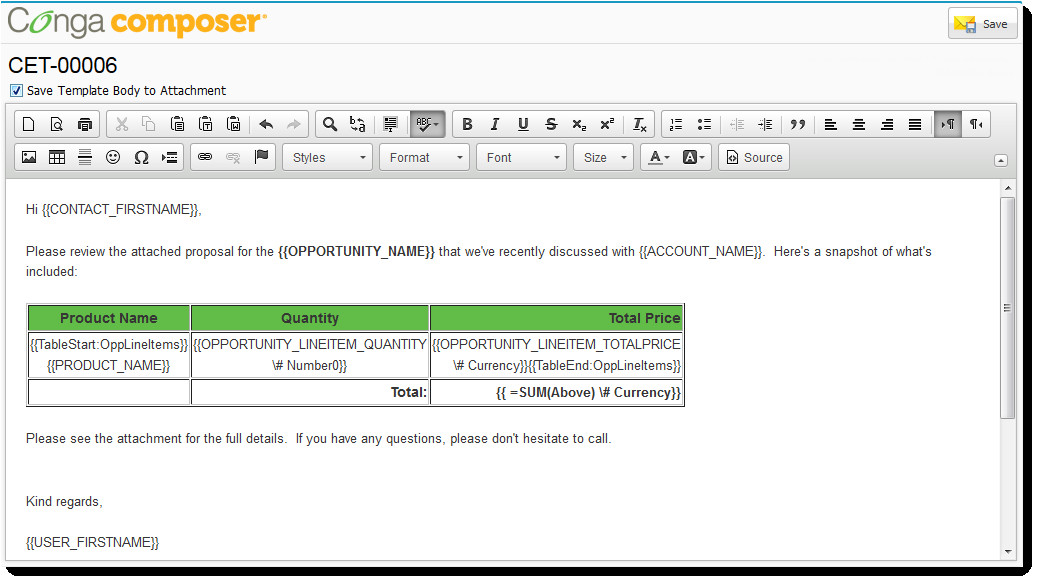Open the Format dropdown
The height and width of the screenshot is (582, 1038).
click(x=424, y=158)
